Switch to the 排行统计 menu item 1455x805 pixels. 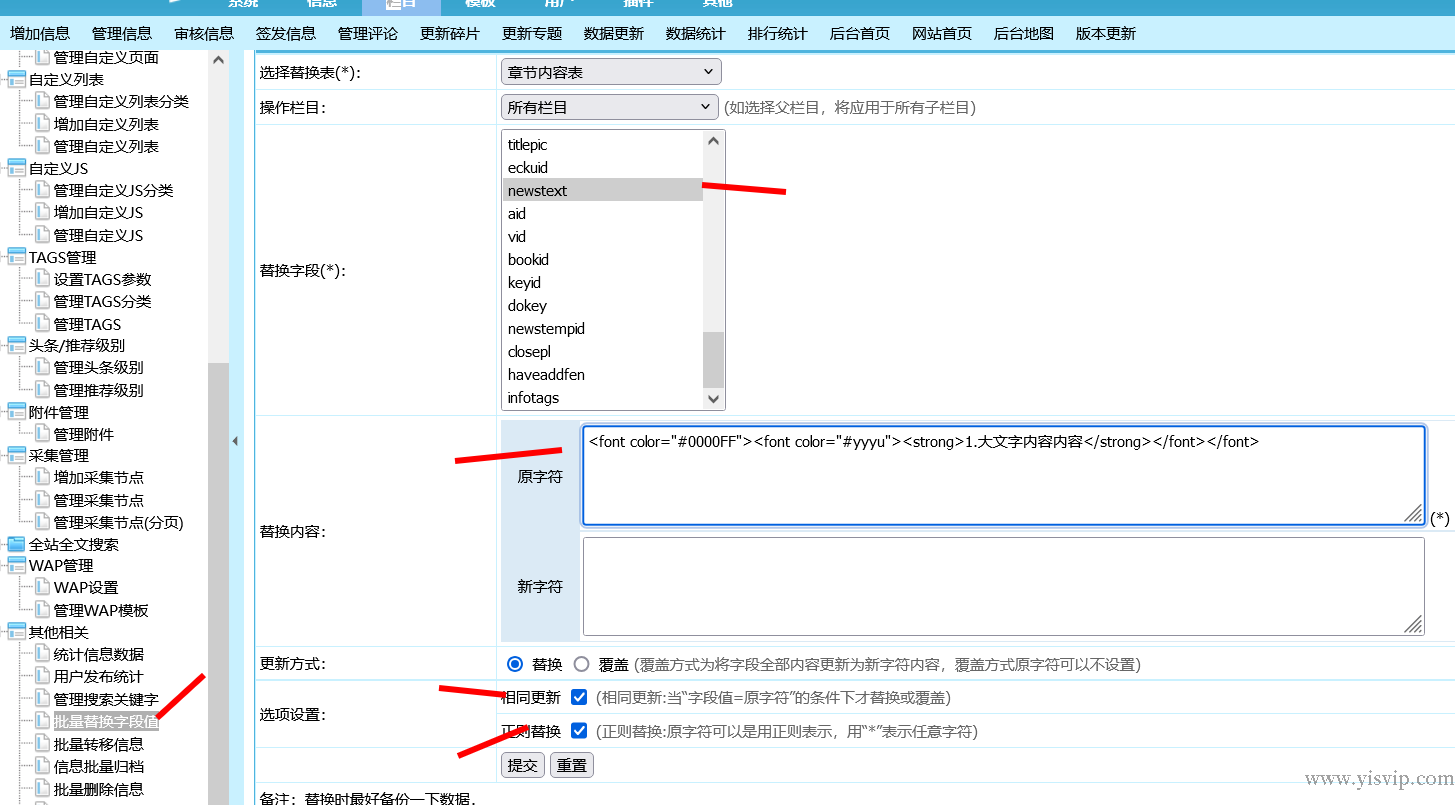(777, 33)
